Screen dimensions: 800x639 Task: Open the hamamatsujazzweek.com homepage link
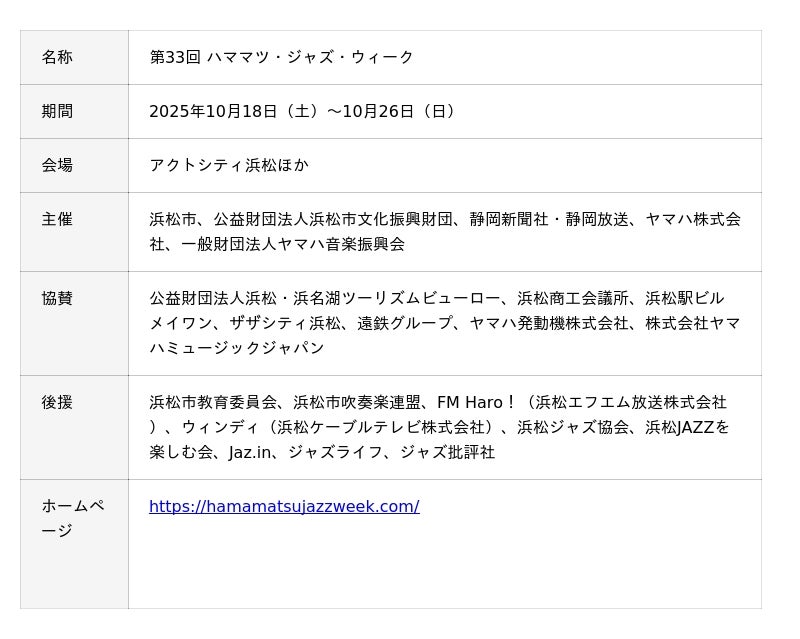(x=284, y=506)
